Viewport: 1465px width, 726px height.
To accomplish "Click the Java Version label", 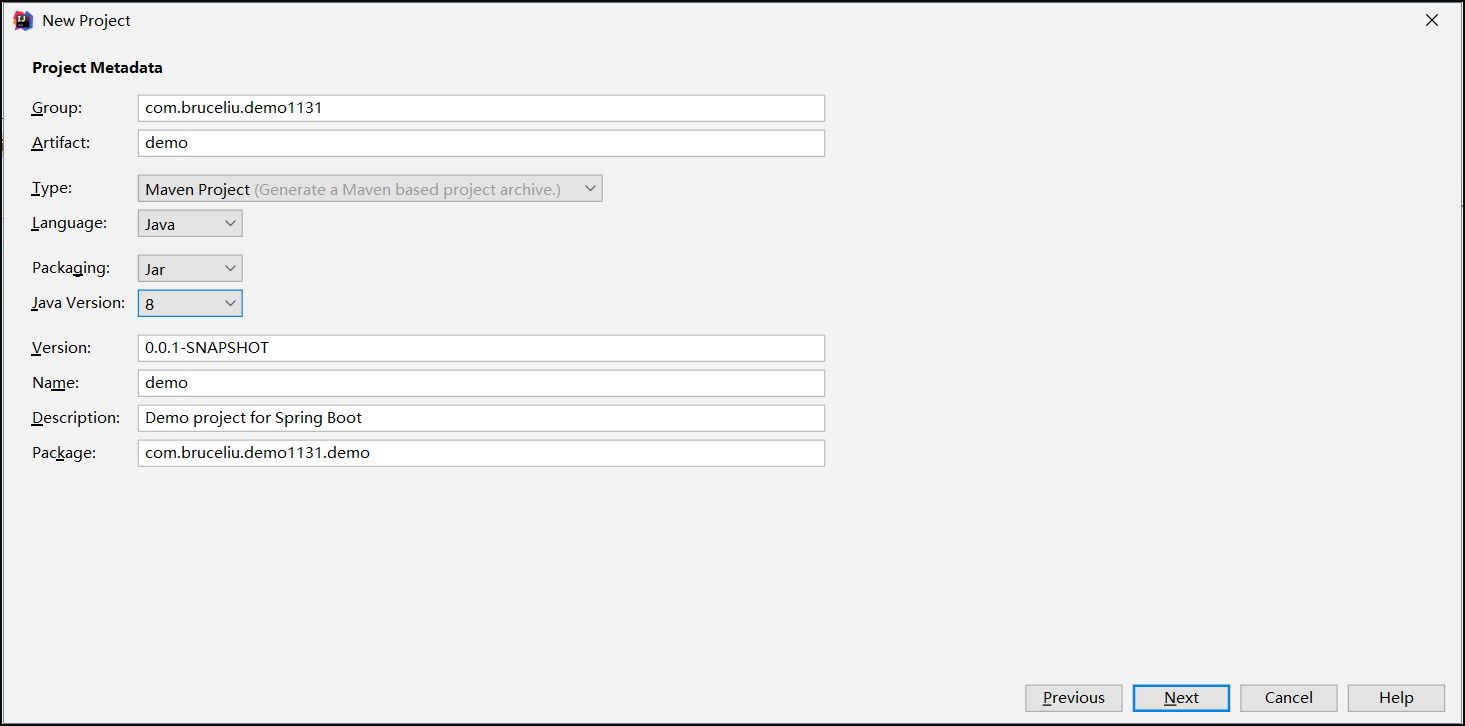I will [x=79, y=302].
